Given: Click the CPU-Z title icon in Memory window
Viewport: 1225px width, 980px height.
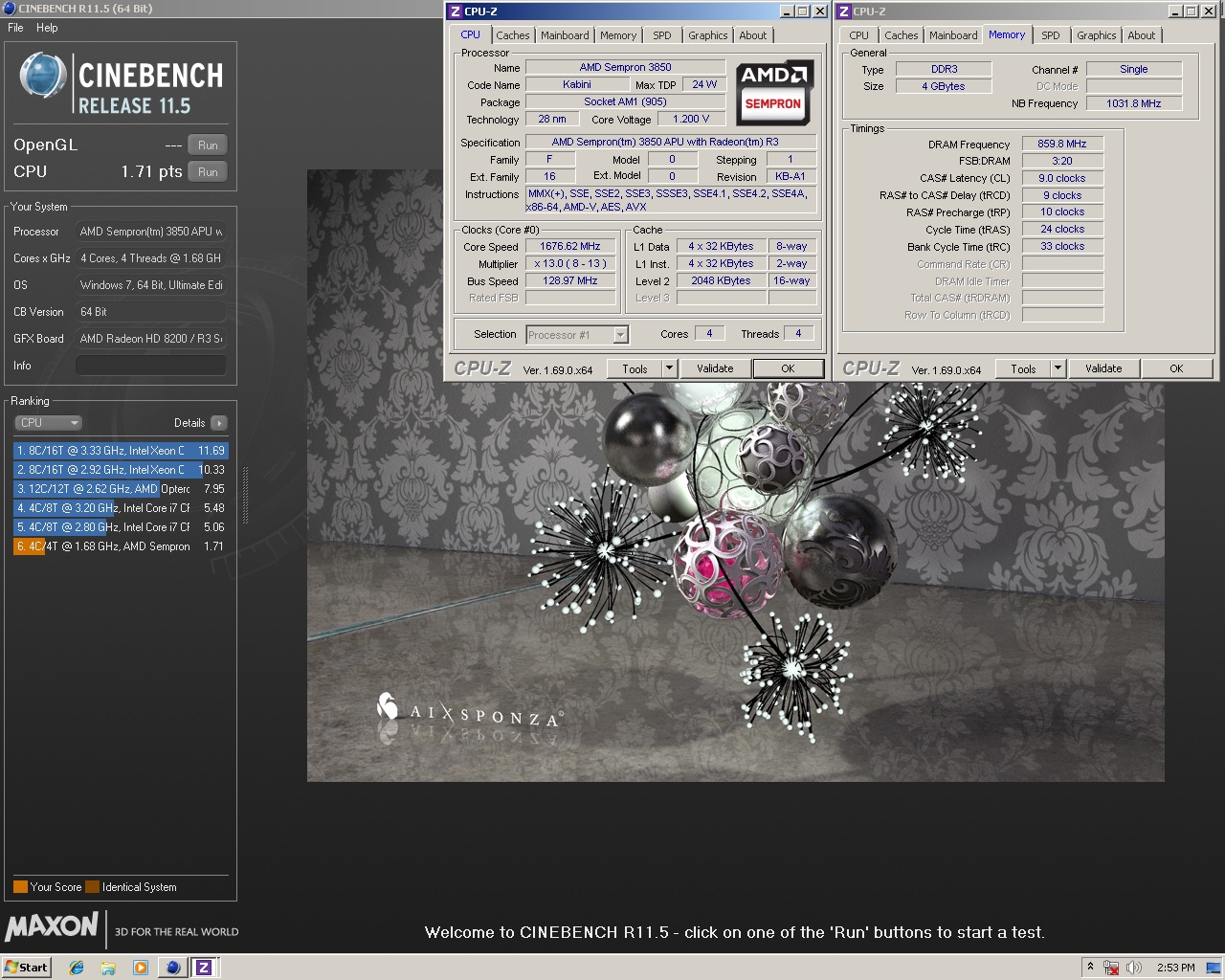Looking at the screenshot, I should coord(844,11).
